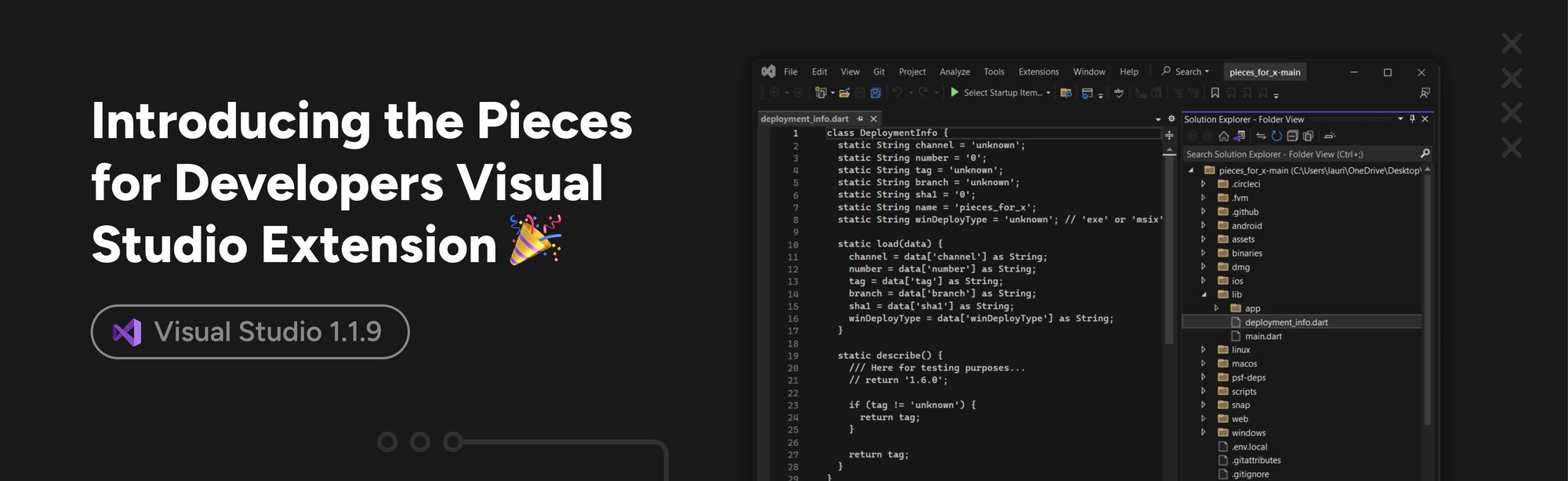This screenshot has height=481, width=1568.
Task: Click the window layout icon left of spell check
Action: click(x=1087, y=93)
